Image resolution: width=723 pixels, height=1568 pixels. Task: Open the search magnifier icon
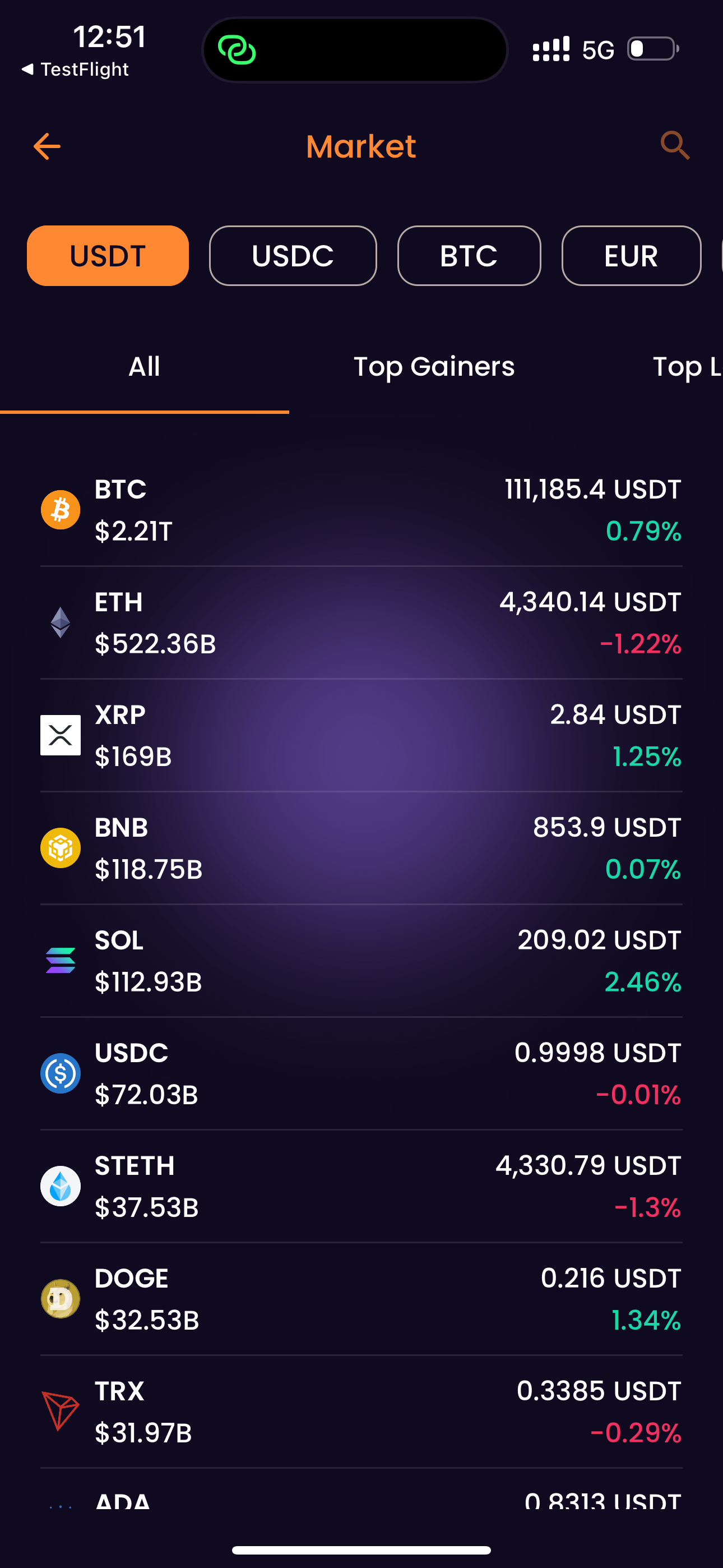coord(675,145)
